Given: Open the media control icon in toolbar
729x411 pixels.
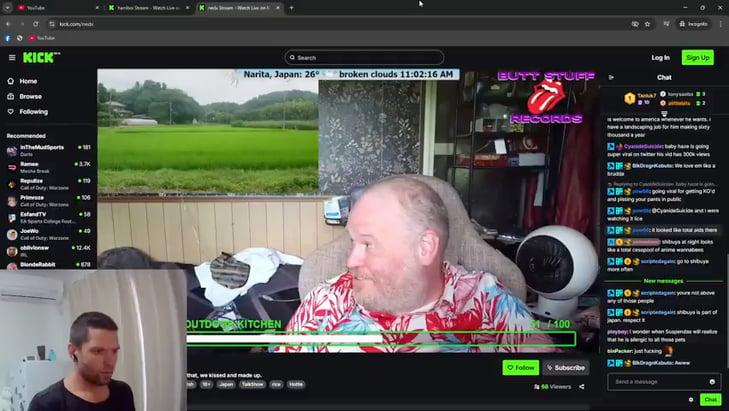Looking at the screenshot, I should tap(666, 24).
